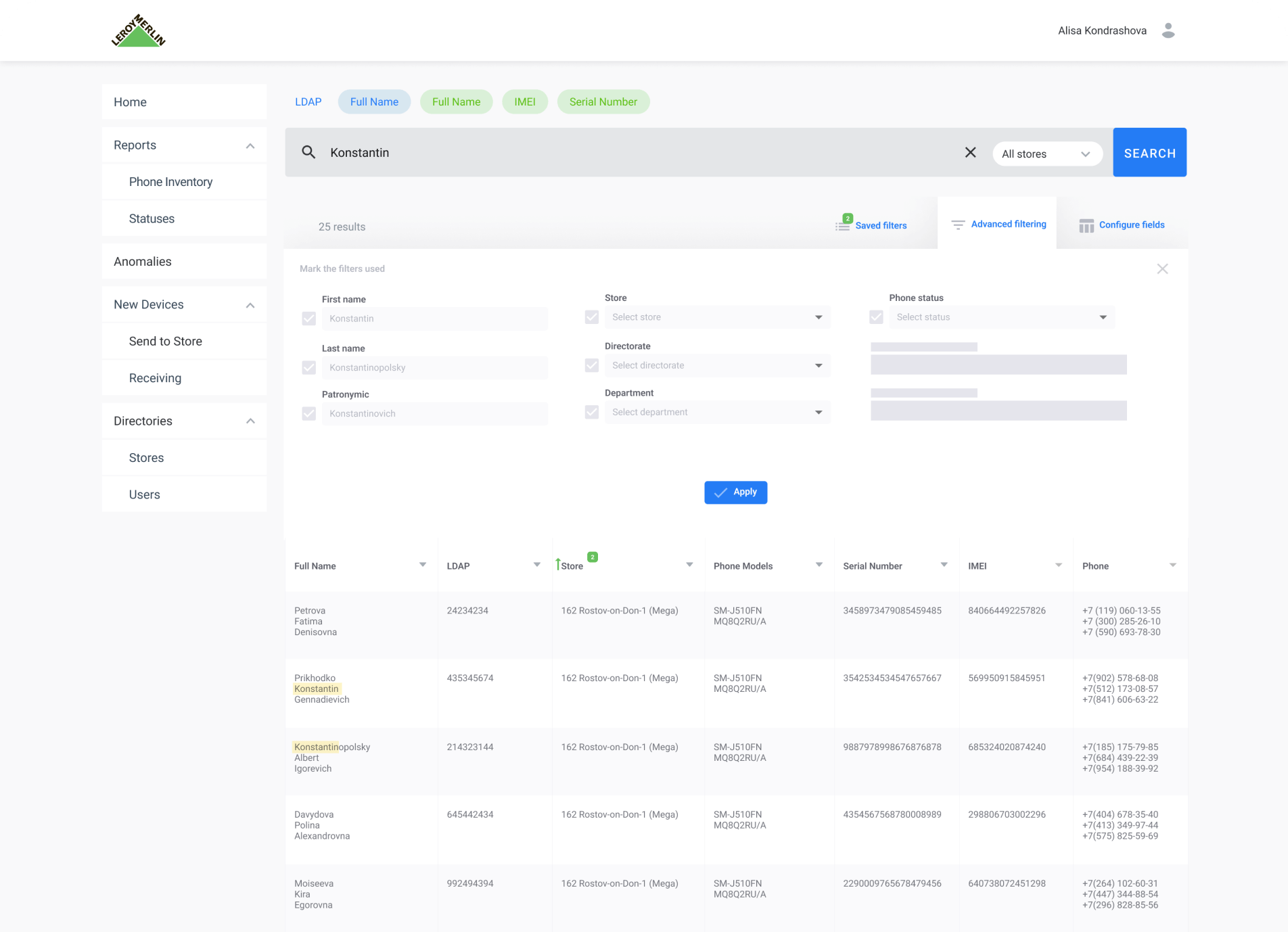
Task: Collapse the Reports sidebar section
Action: [x=250, y=145]
